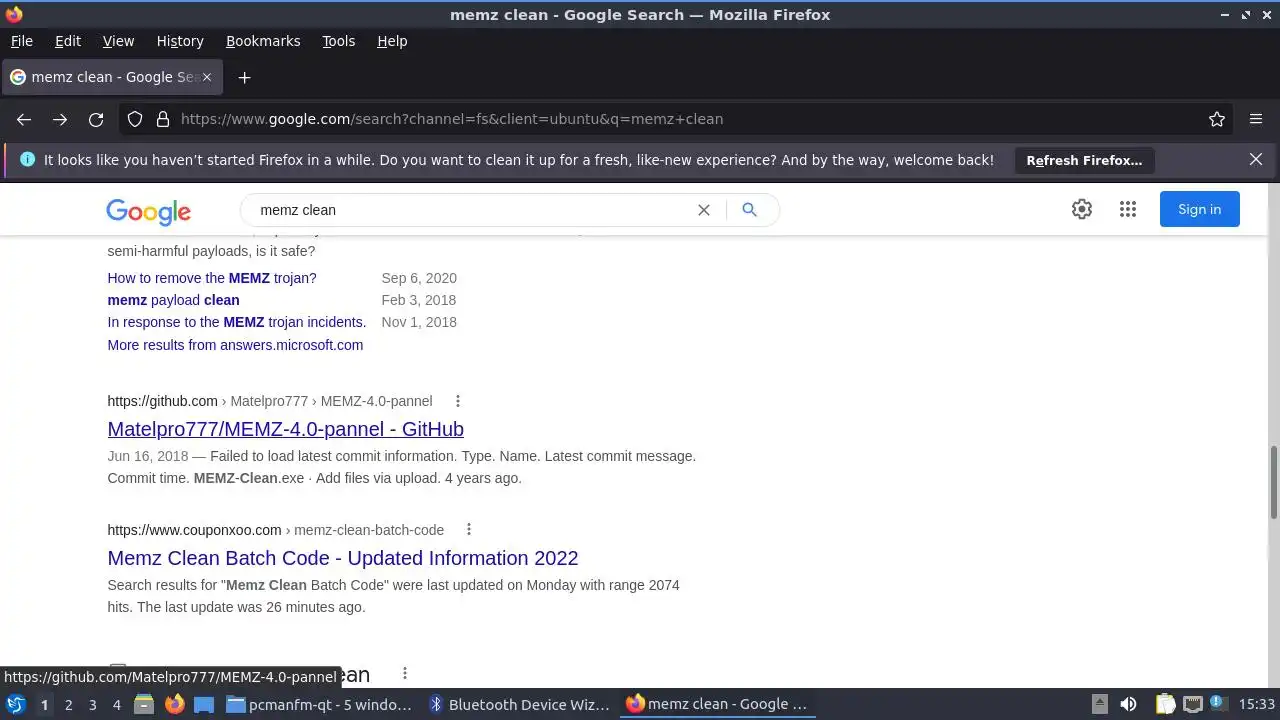This screenshot has width=1280, height=720.
Task: Open the File menu
Action: [x=21, y=41]
